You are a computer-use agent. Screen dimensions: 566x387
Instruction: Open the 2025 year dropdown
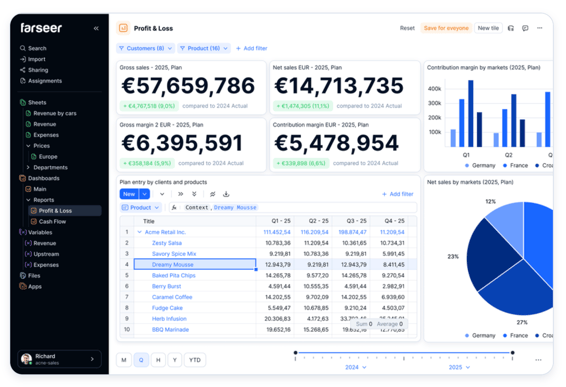click(x=459, y=367)
